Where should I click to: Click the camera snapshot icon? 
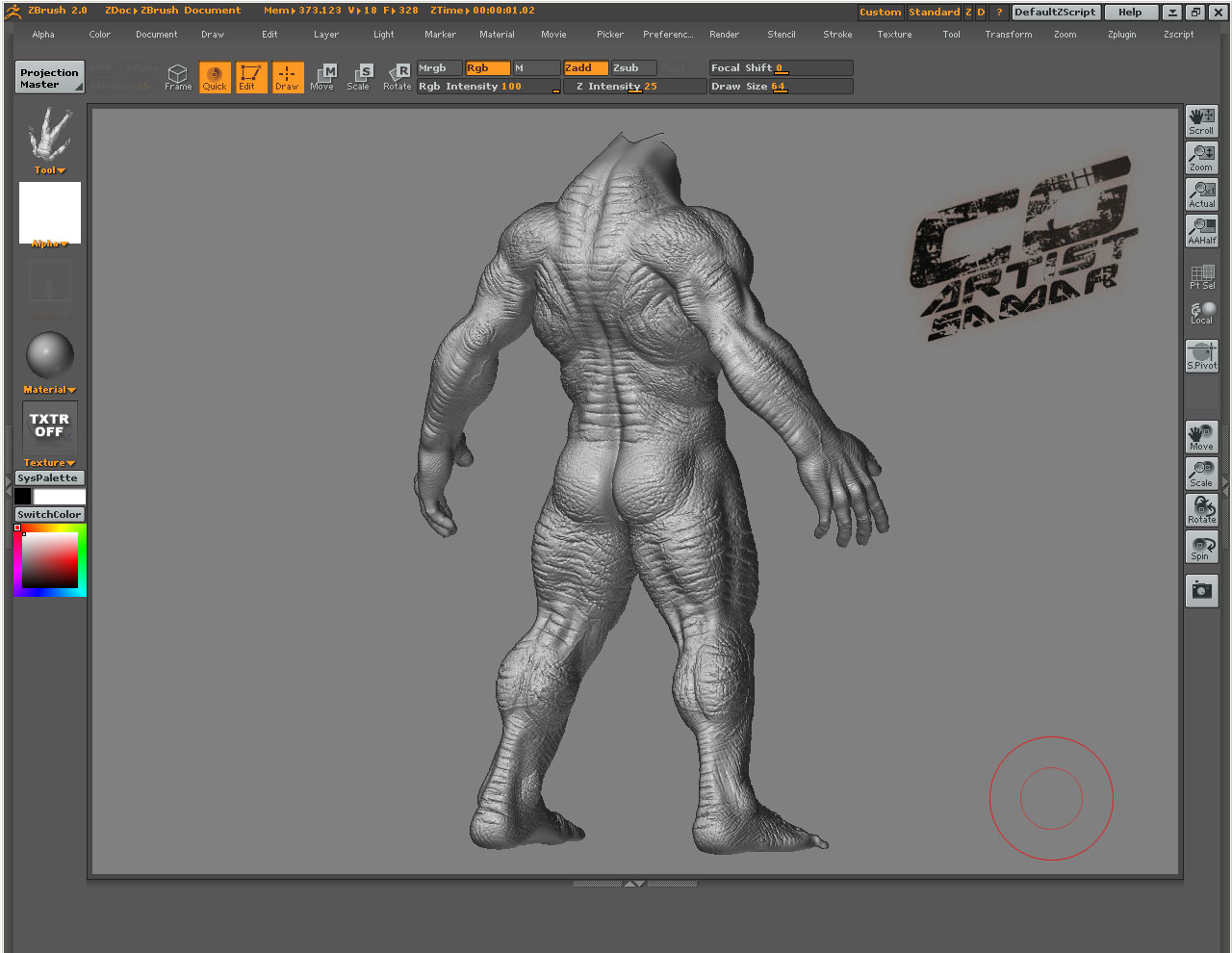tap(1201, 591)
